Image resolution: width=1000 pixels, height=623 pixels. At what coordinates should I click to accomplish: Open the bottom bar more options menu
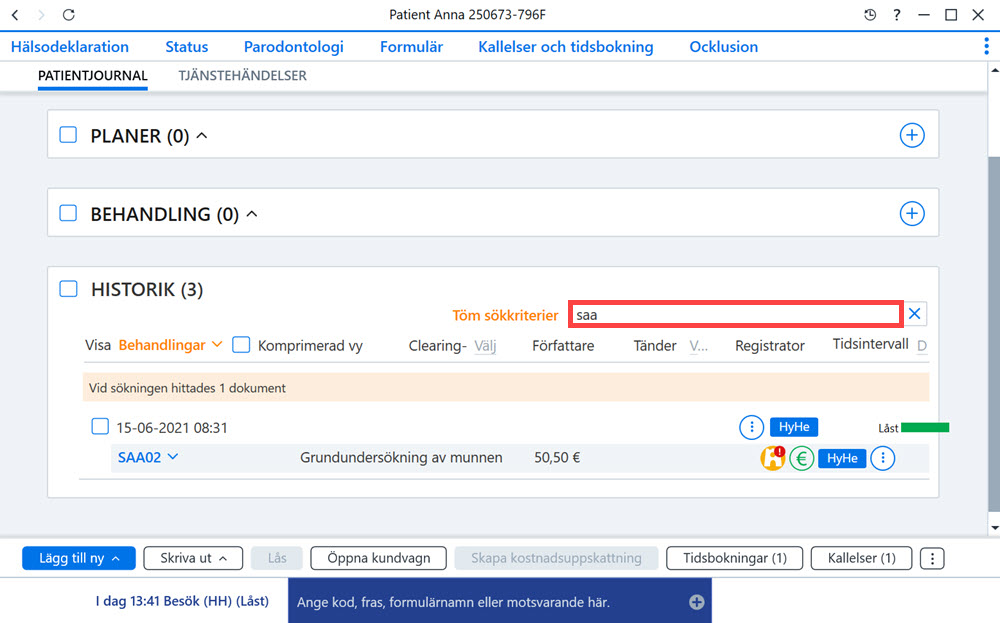pyautogui.click(x=932, y=559)
